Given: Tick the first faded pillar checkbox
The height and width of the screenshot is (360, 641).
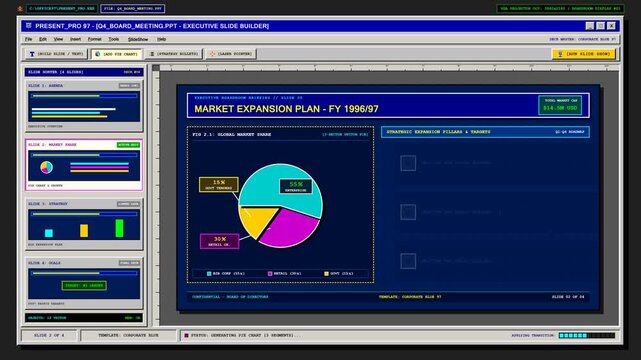Looking at the screenshot, I should click(x=408, y=163).
